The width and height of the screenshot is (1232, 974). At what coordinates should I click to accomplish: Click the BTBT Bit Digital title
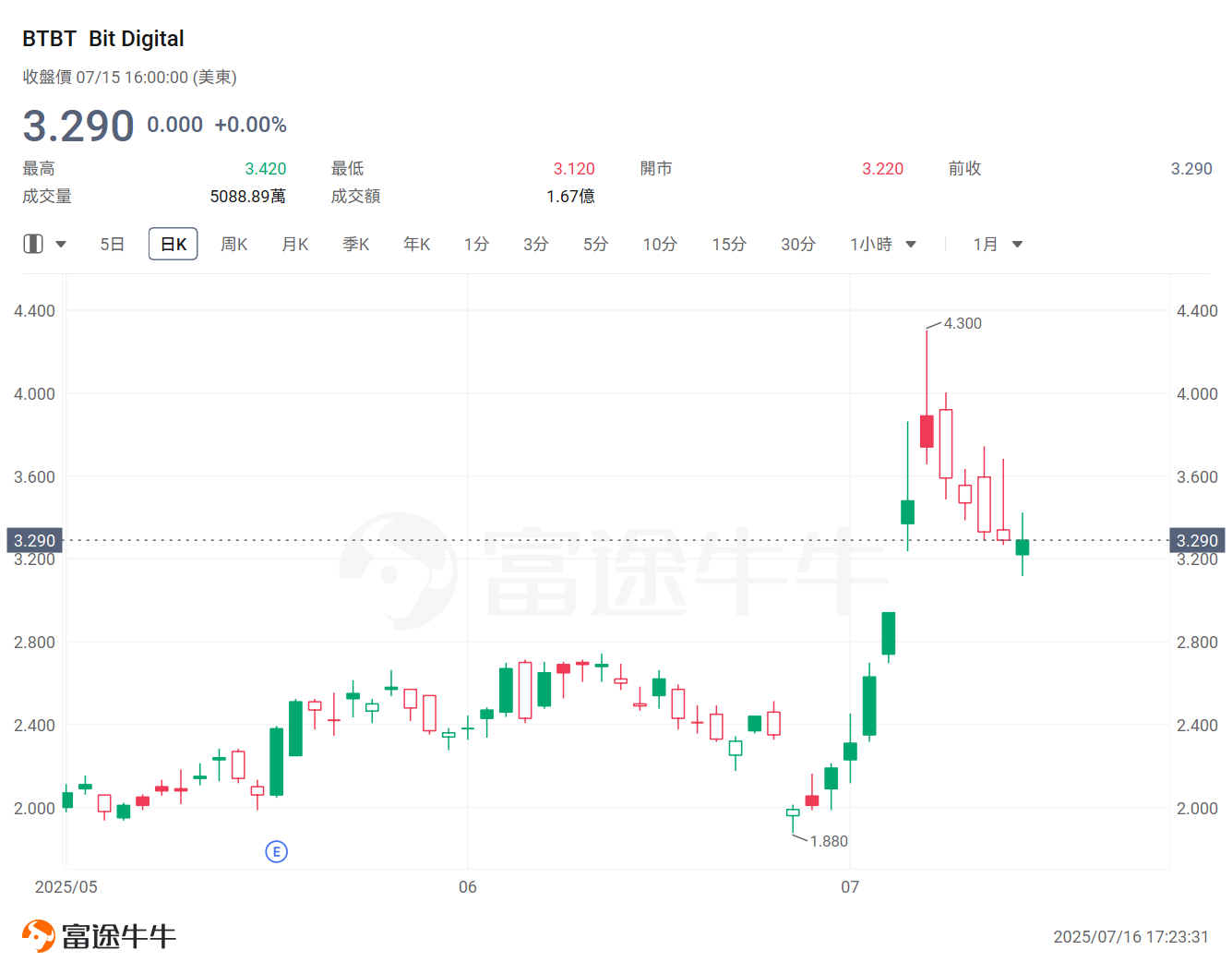[103, 39]
